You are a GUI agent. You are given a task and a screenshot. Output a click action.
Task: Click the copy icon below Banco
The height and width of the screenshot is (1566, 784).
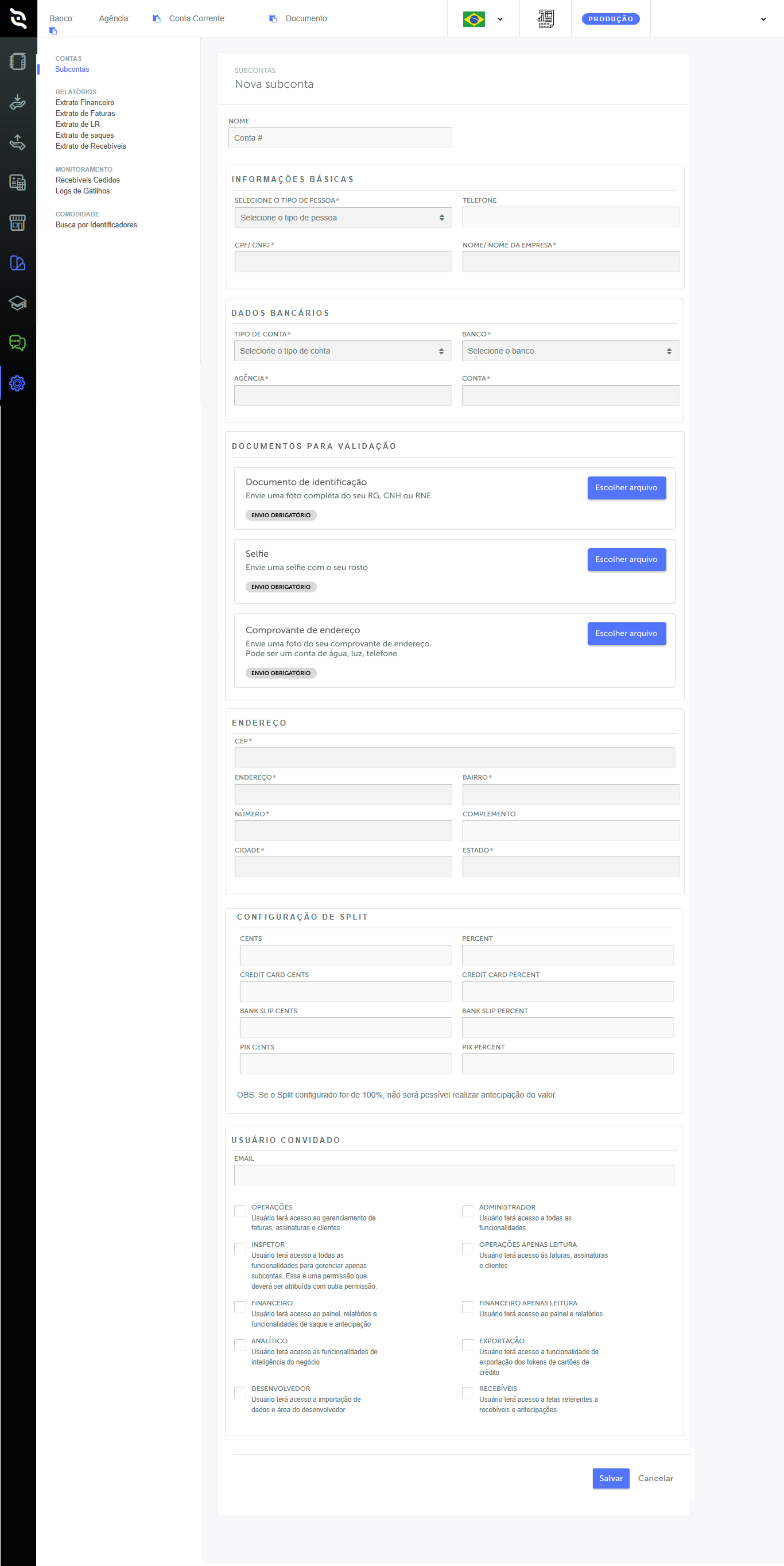(53, 30)
